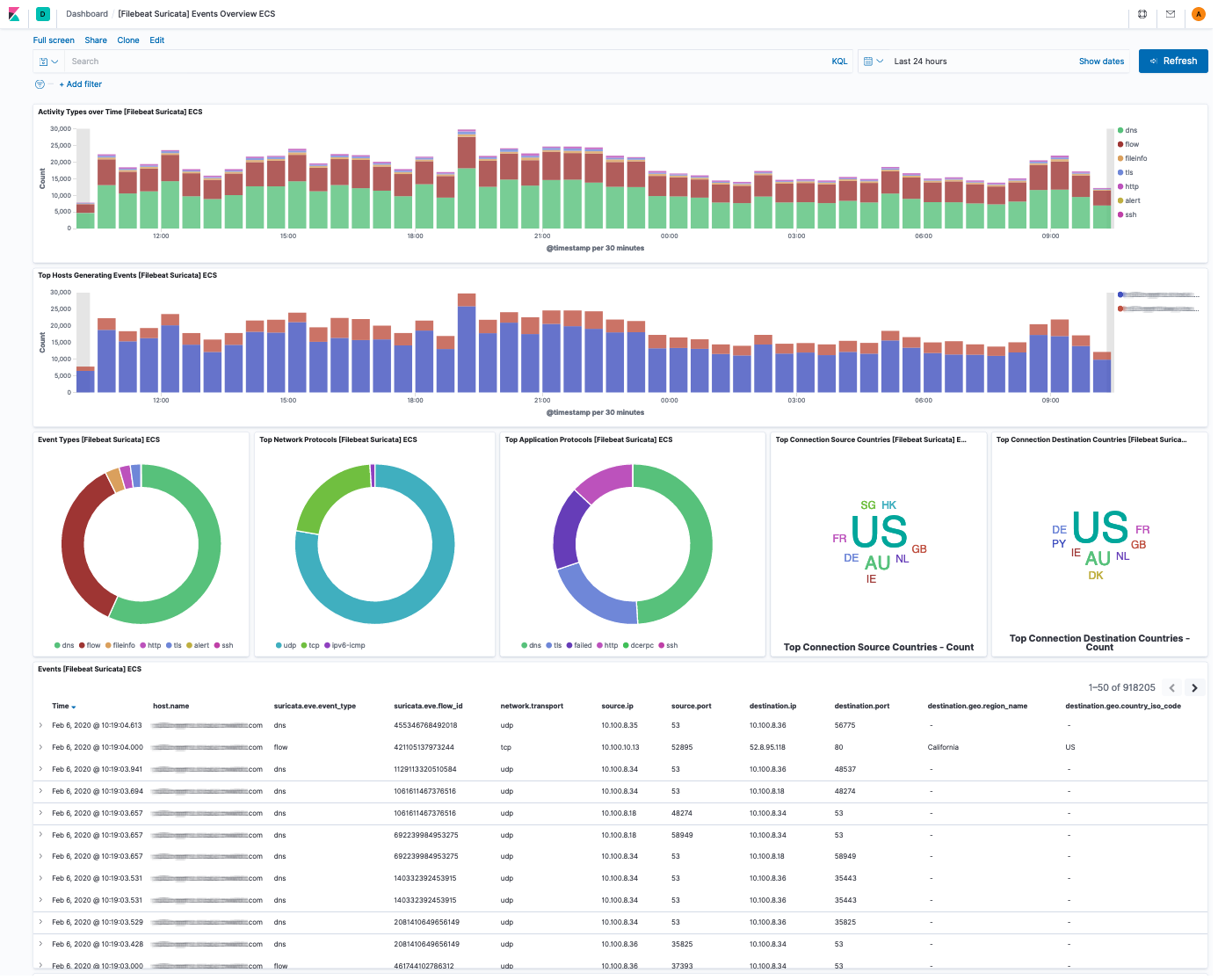The image size is (1218, 980).
Task: Click the filter options icon near Add filter
Action: (39, 83)
